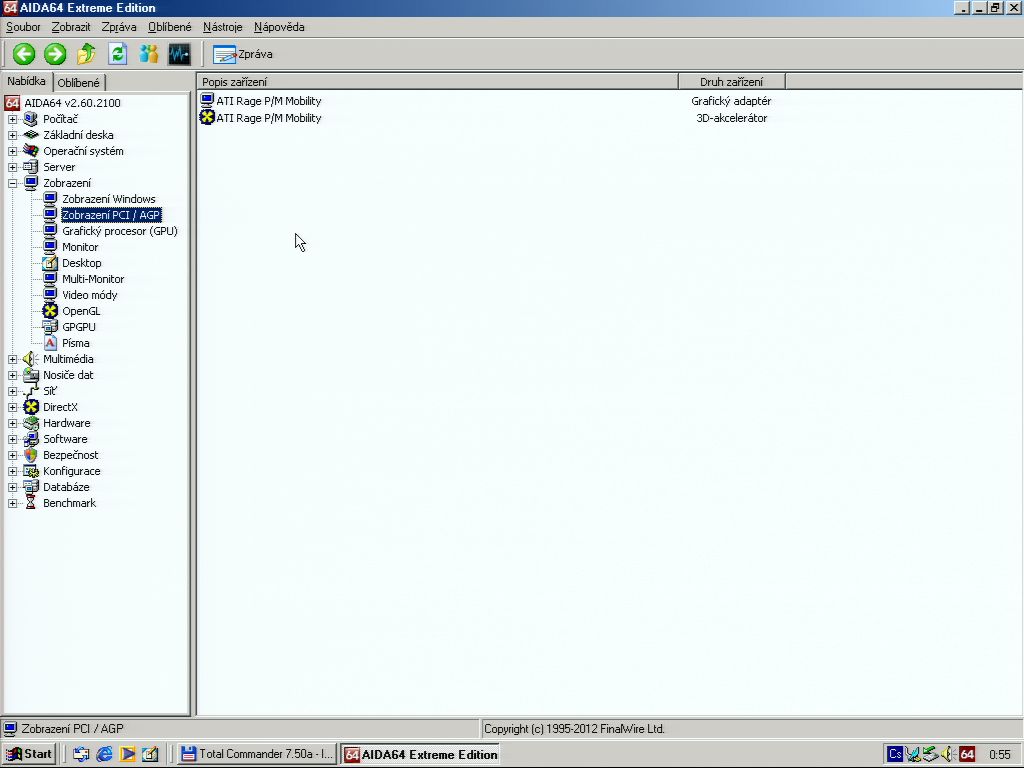Select Multi-Monitor in the tree
The image size is (1024, 768).
point(93,279)
